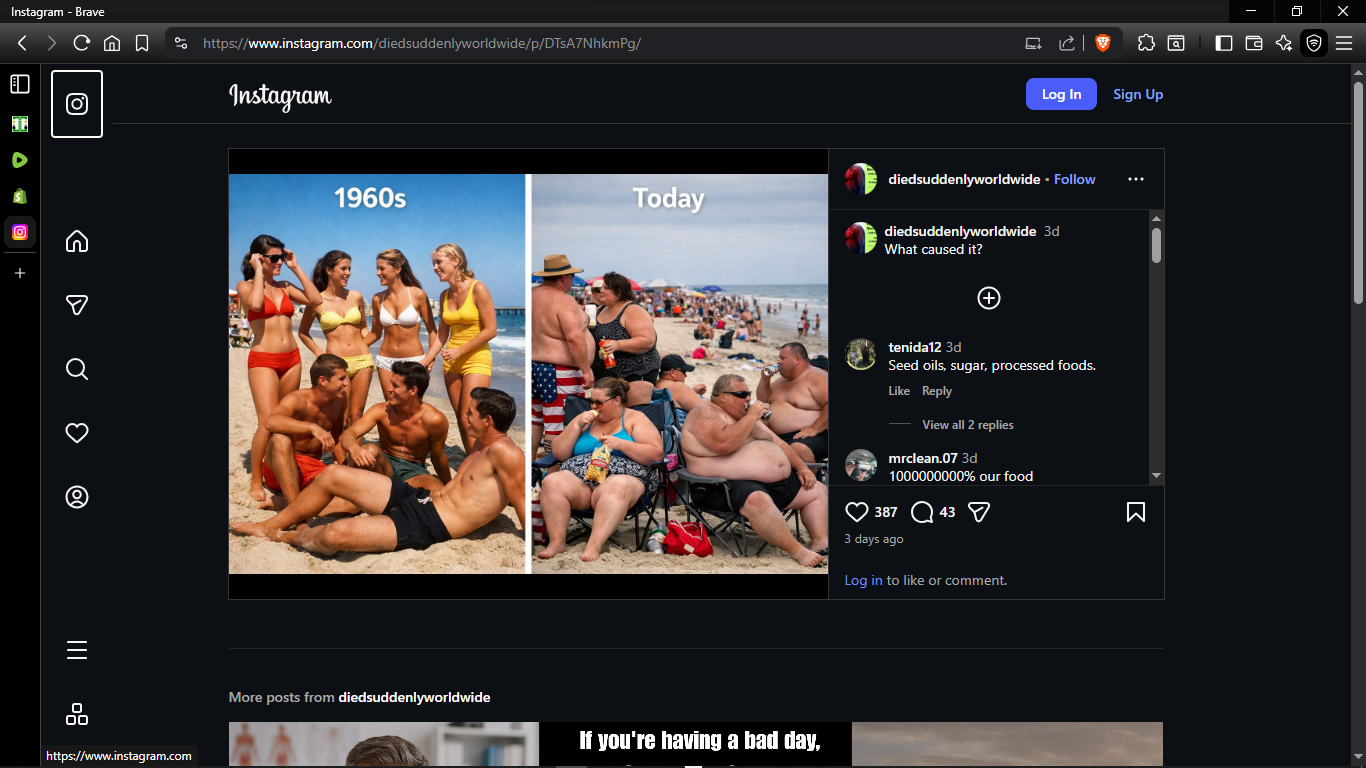Load more comments with plus circle
The height and width of the screenshot is (768, 1366).
point(988,298)
